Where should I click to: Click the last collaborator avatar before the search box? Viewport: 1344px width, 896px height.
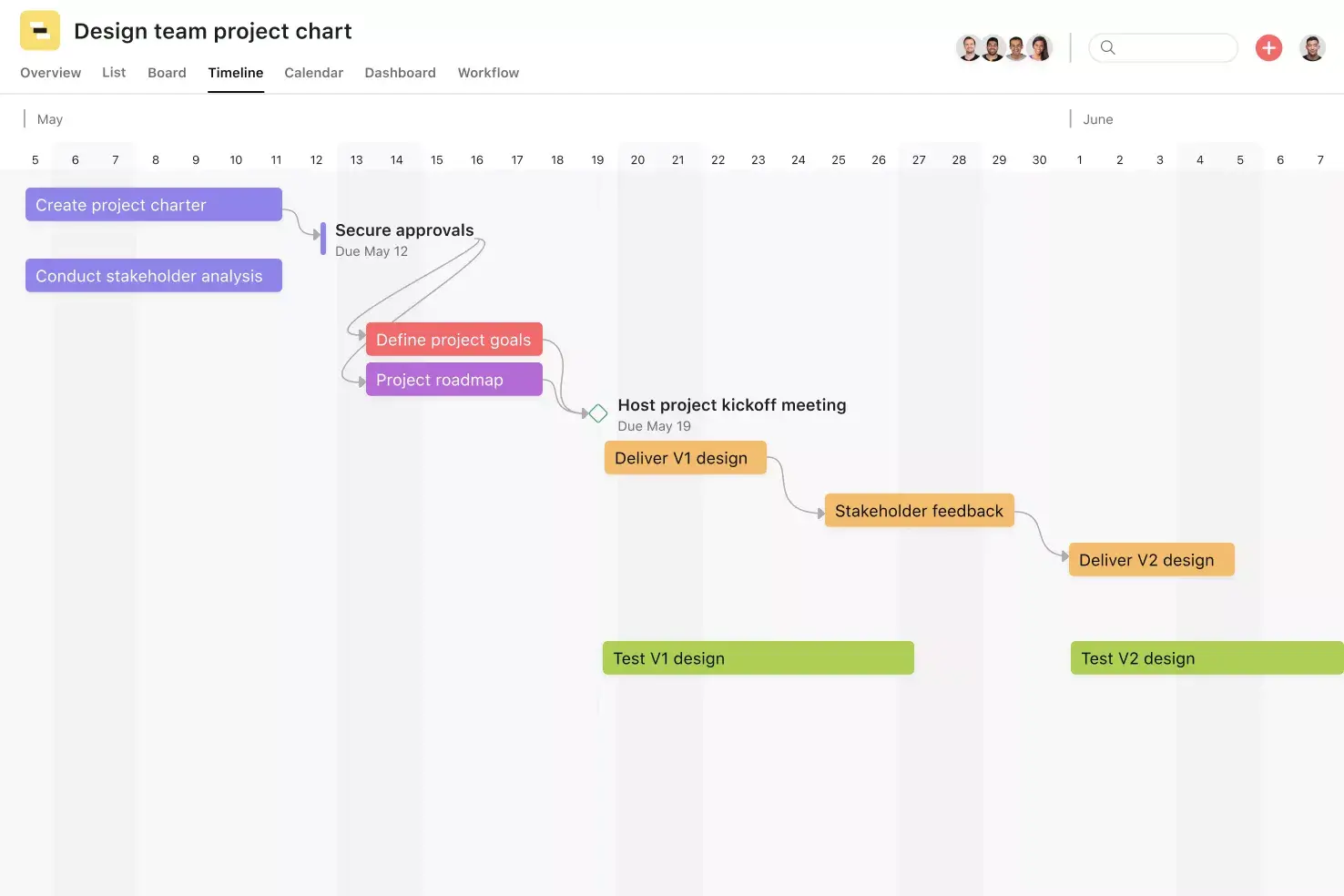pos(1039,47)
